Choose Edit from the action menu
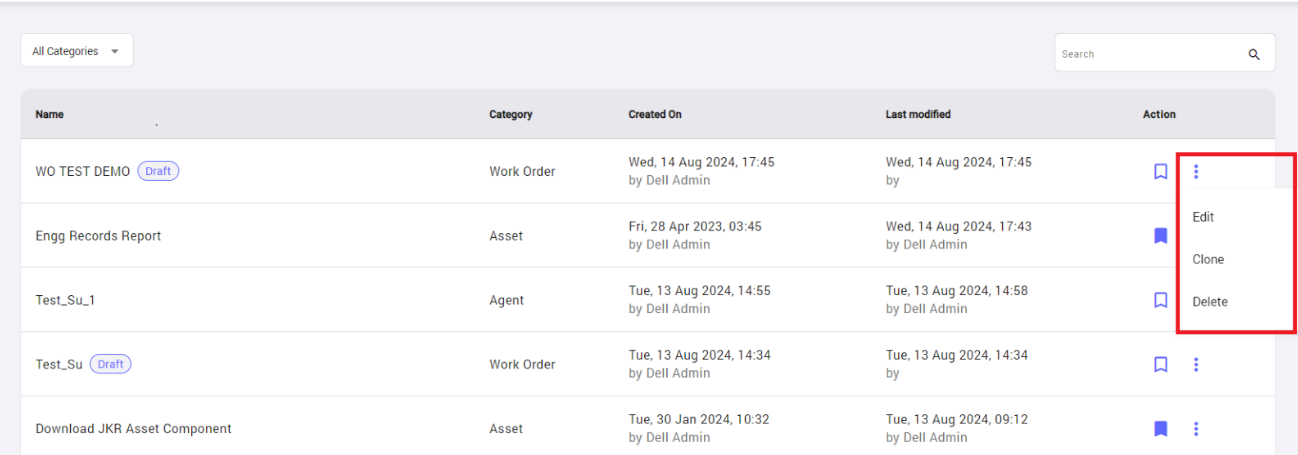This screenshot has height=455, width=1298. tap(1203, 217)
